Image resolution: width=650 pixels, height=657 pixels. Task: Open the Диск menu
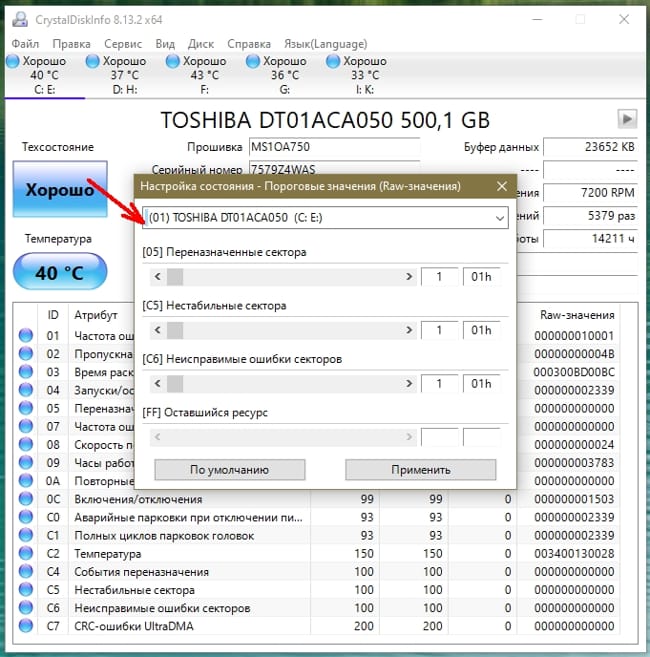(x=201, y=44)
